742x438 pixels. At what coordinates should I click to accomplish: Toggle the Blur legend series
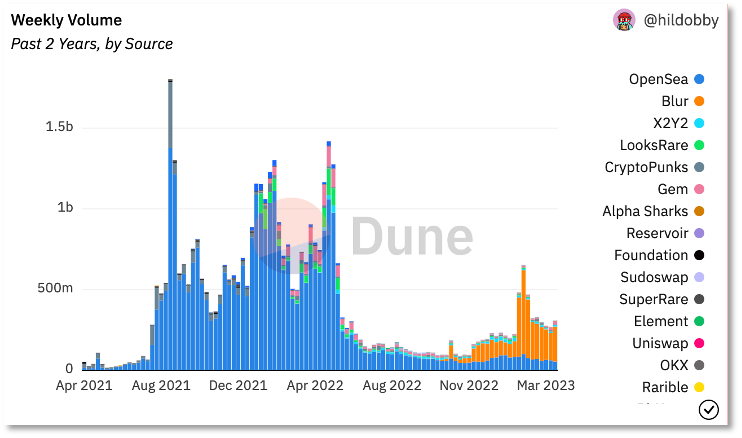pyautogui.click(x=683, y=101)
